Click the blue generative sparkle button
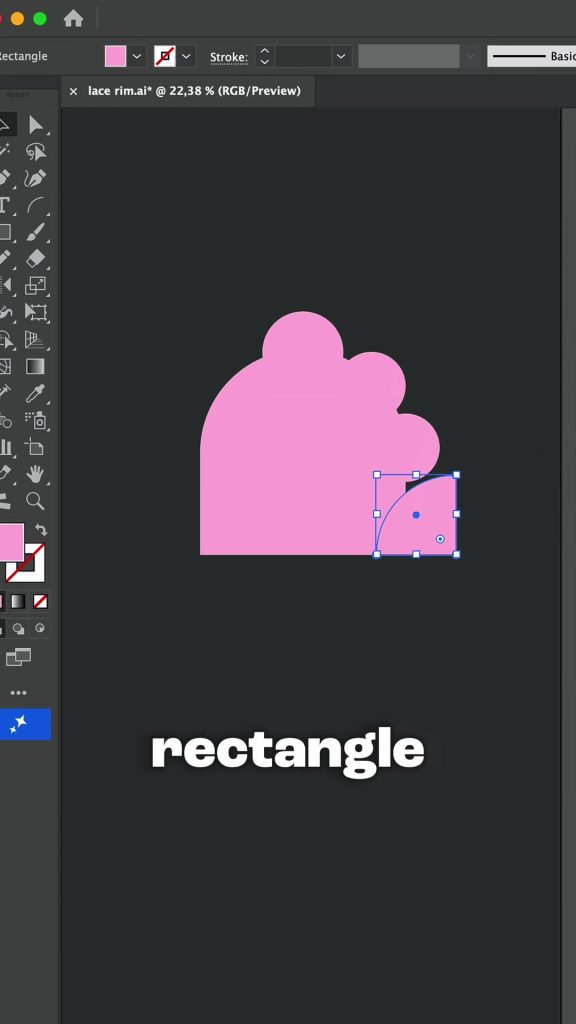576x1024 pixels. pyautogui.click(x=25, y=724)
